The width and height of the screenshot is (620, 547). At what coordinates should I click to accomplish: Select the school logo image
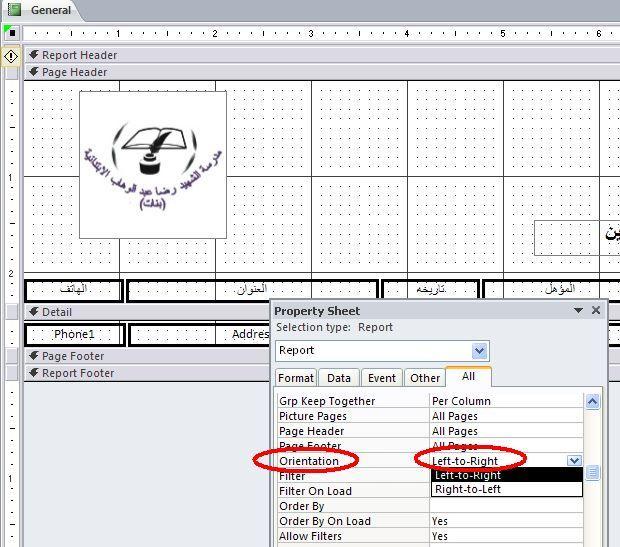(x=153, y=165)
